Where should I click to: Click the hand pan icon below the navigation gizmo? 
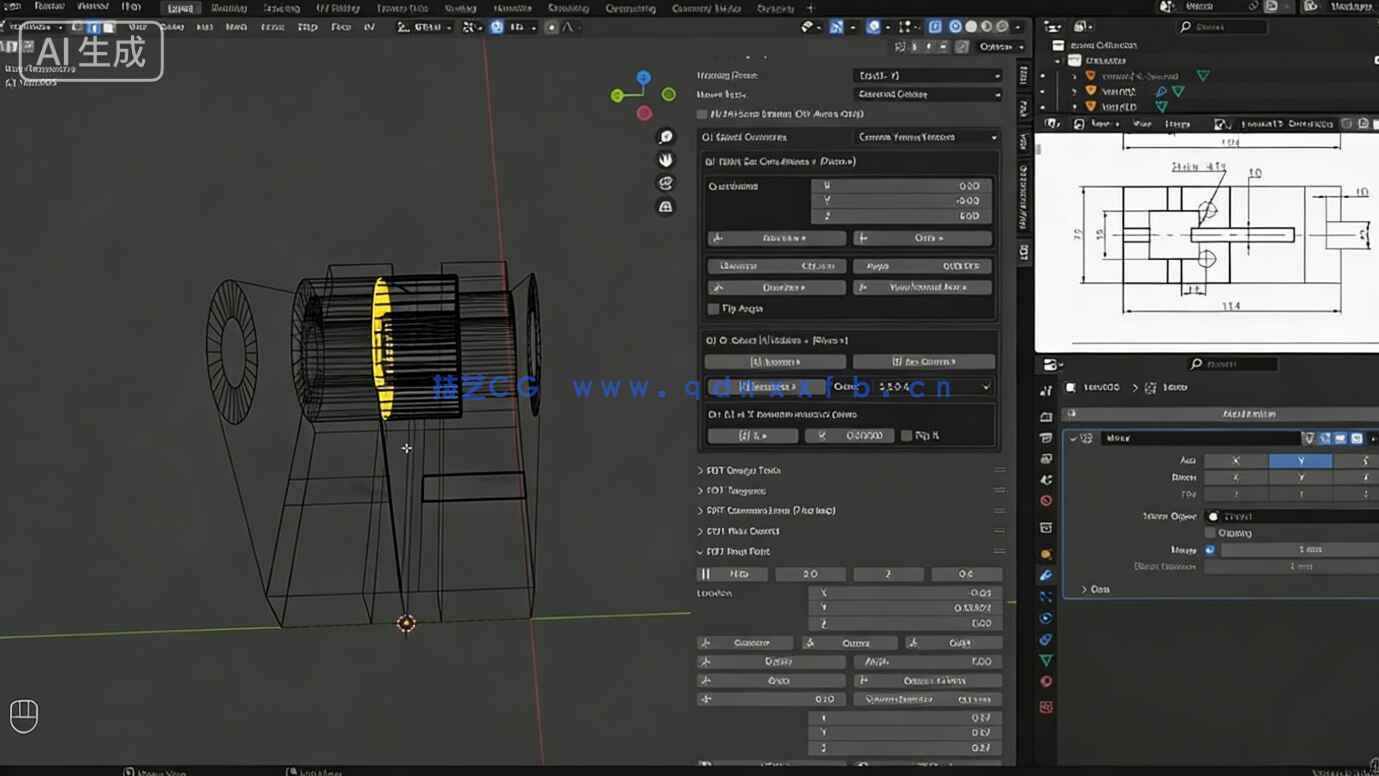click(666, 159)
